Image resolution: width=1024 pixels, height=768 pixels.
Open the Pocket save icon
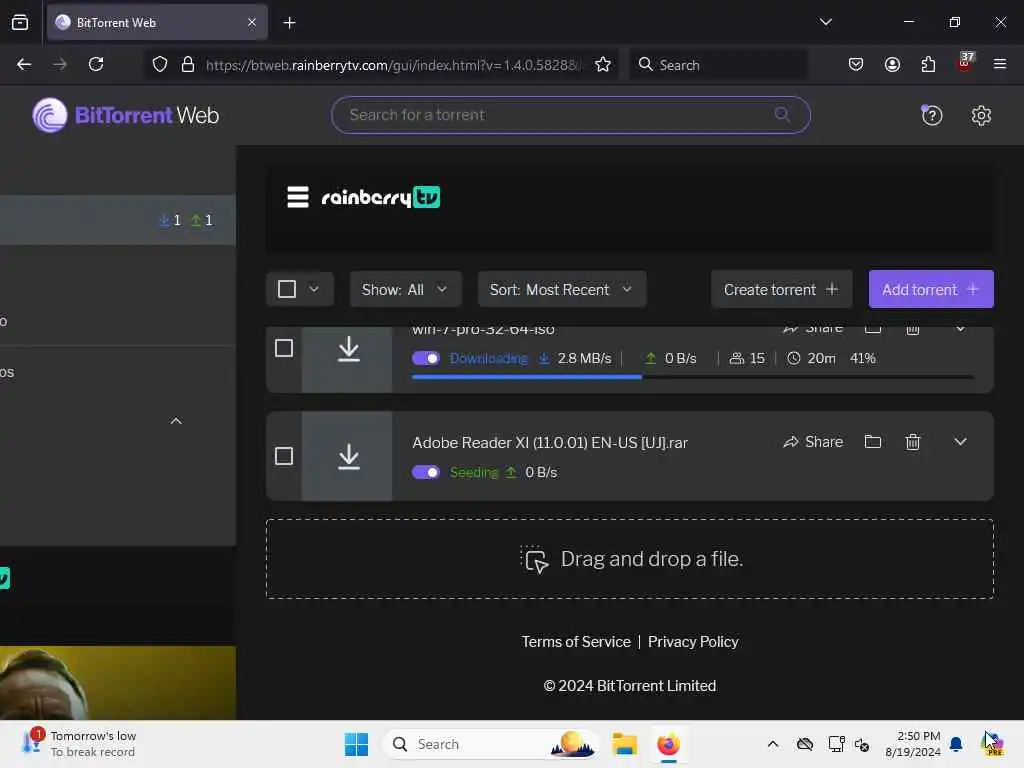click(856, 64)
